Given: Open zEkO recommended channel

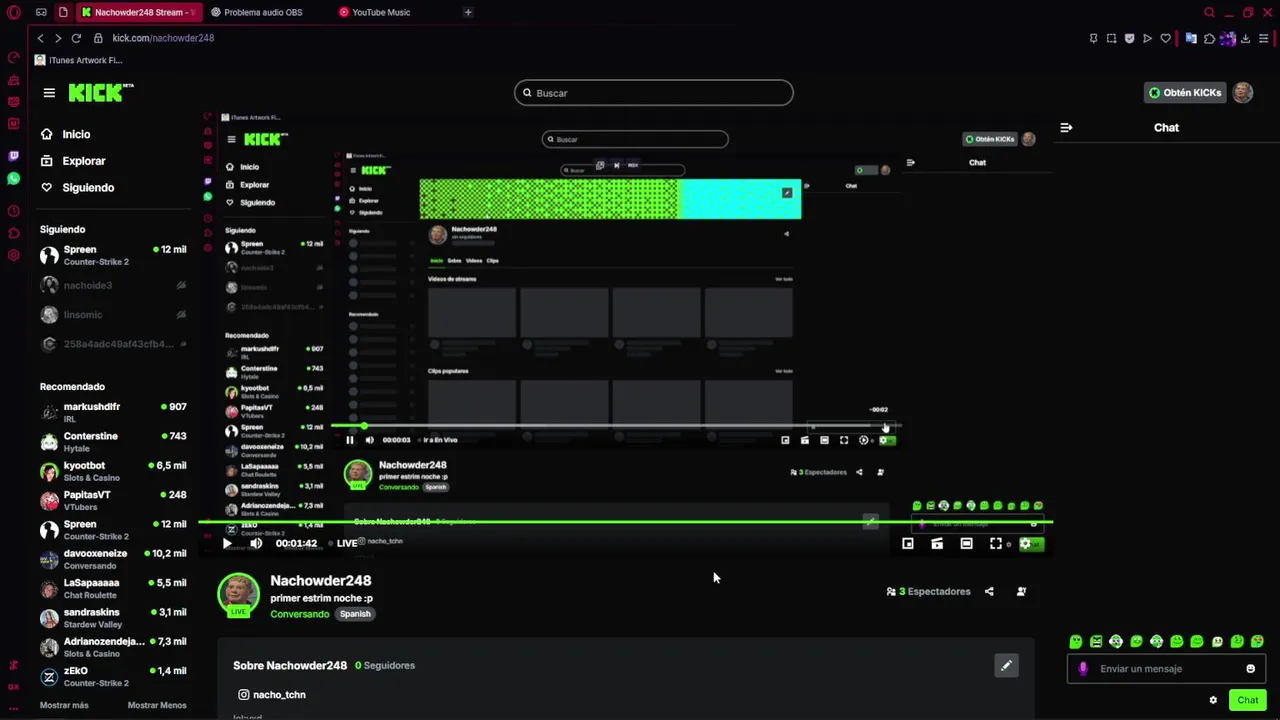Looking at the screenshot, I should click(x=113, y=676).
